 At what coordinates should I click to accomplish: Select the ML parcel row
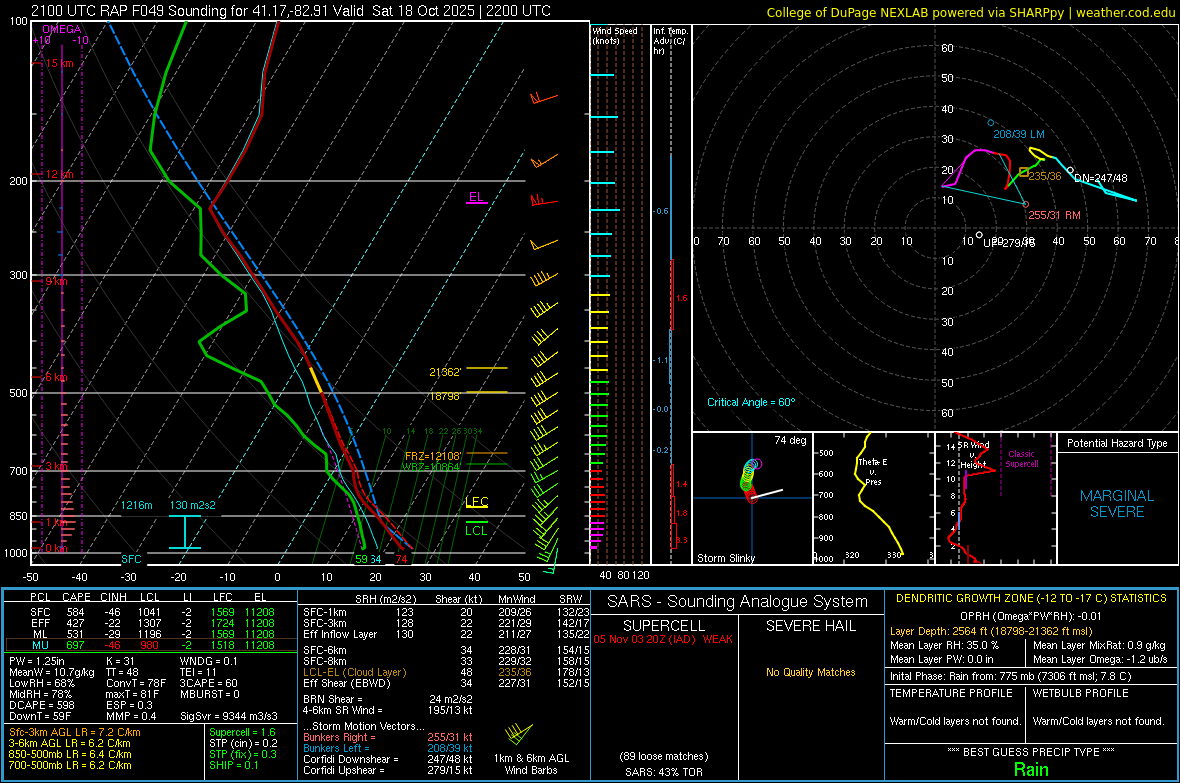pyautogui.click(x=151, y=634)
